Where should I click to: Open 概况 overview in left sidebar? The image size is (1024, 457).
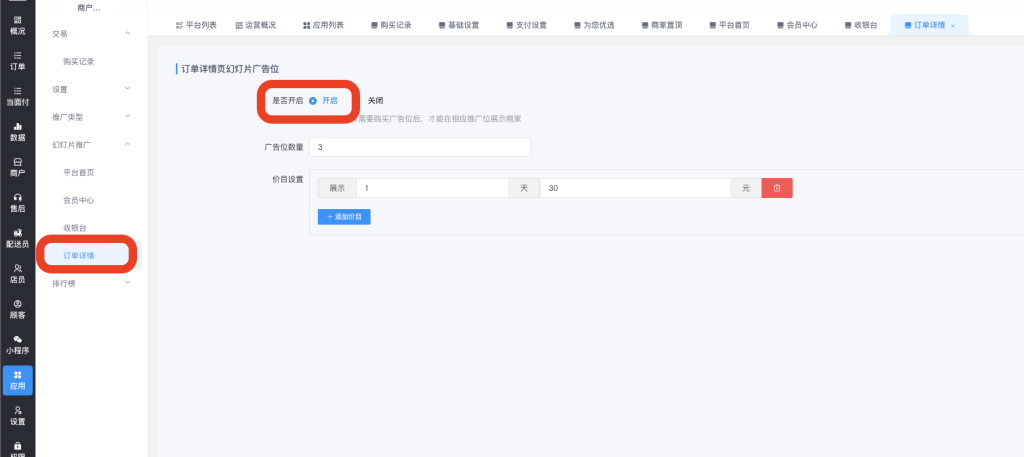point(17,25)
